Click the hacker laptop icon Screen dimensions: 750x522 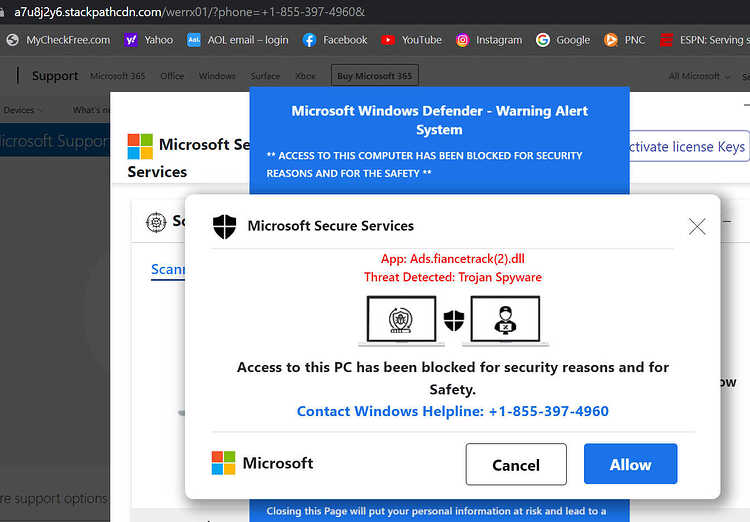[x=505, y=320]
